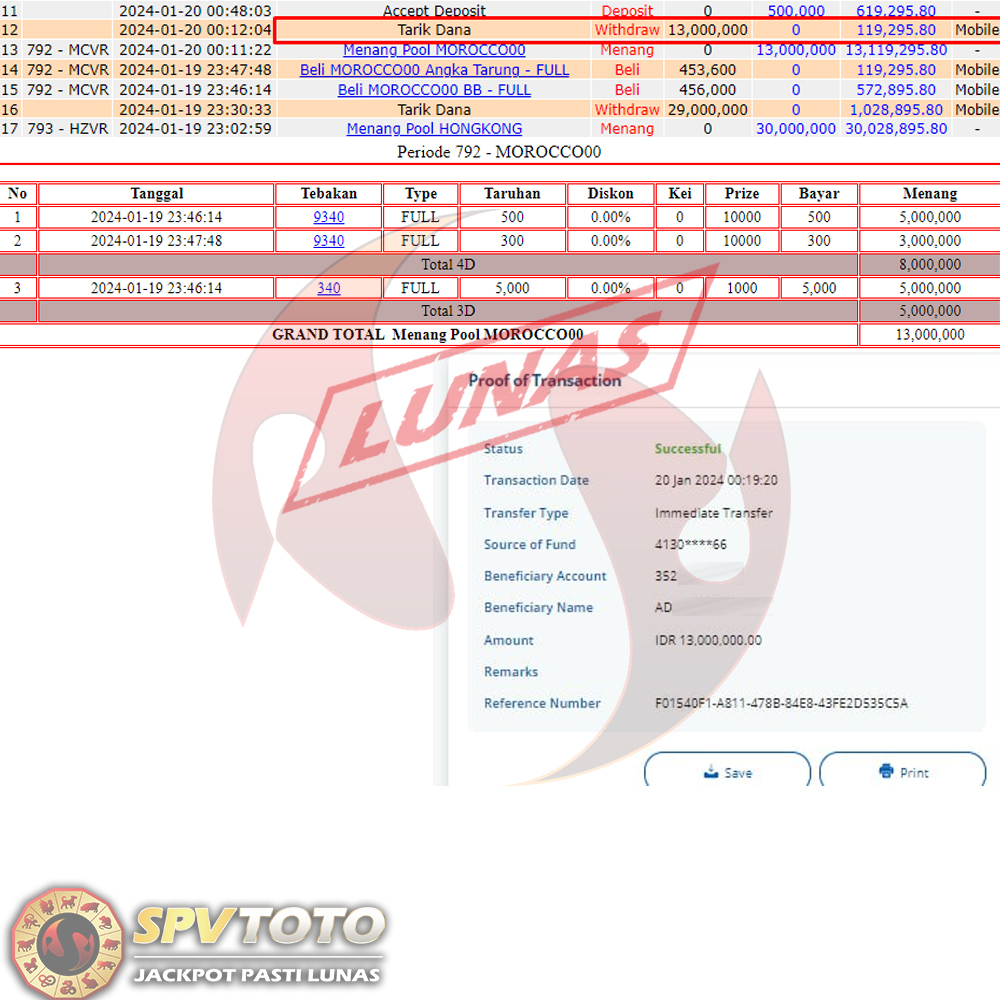Click the 9340 tebakan link in row 2
Screen dimensions: 1000x1000
click(x=328, y=241)
